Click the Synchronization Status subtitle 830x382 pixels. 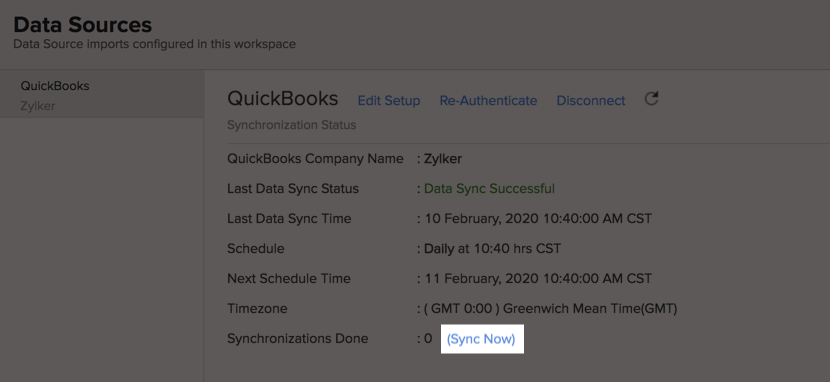point(292,125)
